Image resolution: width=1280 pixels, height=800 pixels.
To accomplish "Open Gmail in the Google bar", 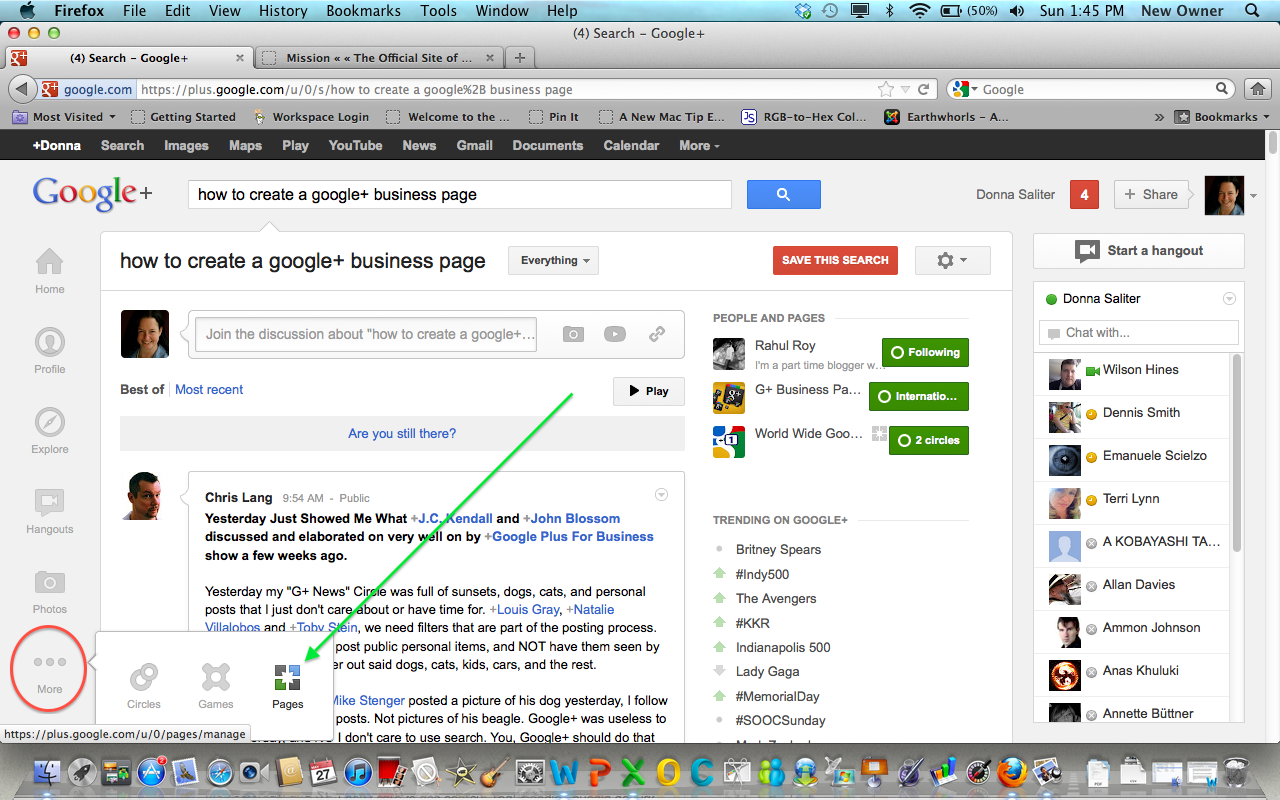I will (474, 145).
